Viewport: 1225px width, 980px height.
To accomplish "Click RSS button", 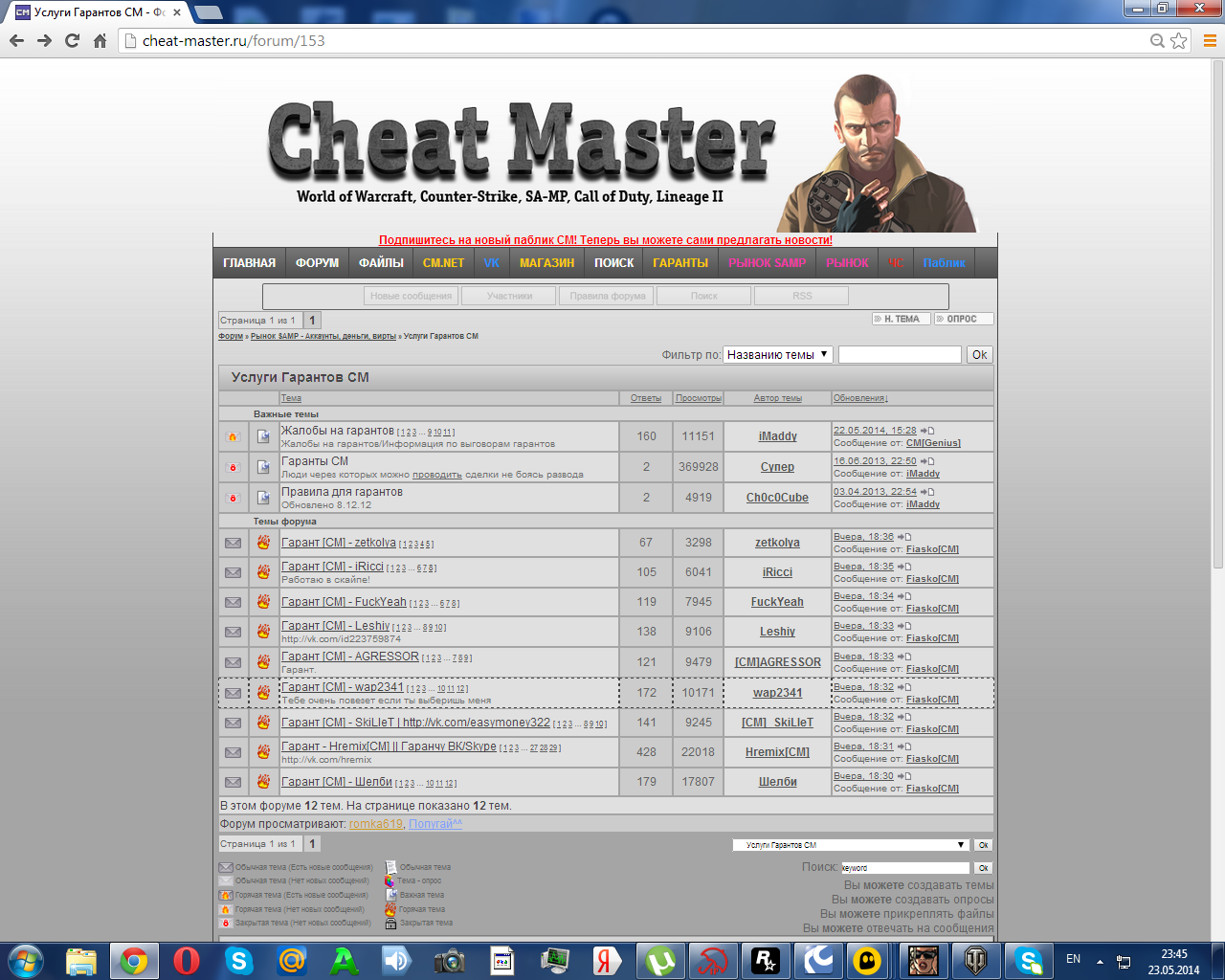I will coord(802,296).
